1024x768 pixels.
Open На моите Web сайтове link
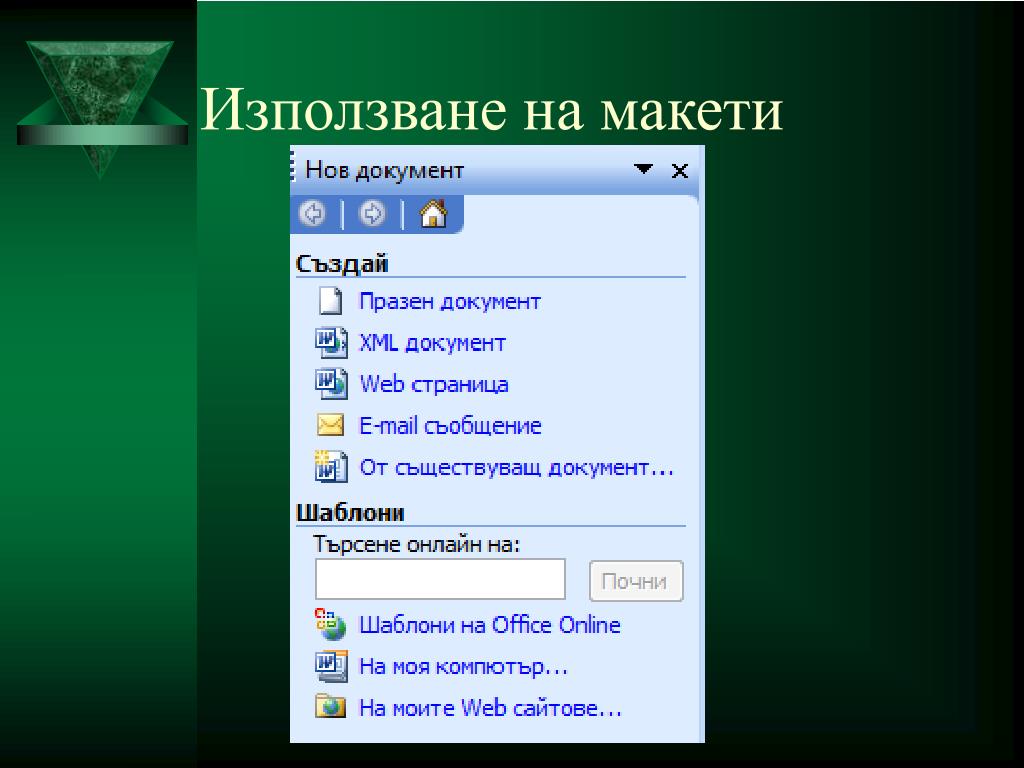pyautogui.click(x=490, y=708)
